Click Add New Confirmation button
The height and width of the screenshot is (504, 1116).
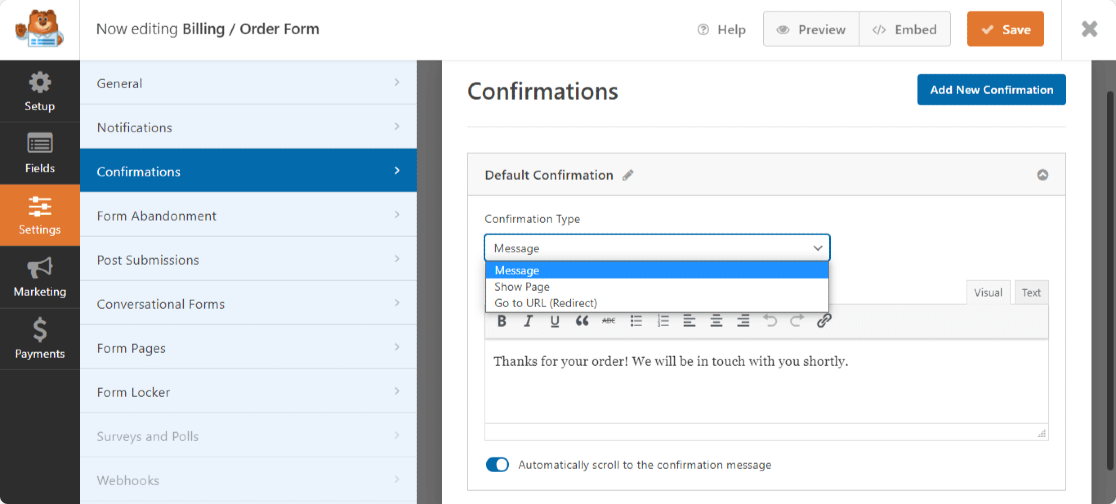coord(991,90)
